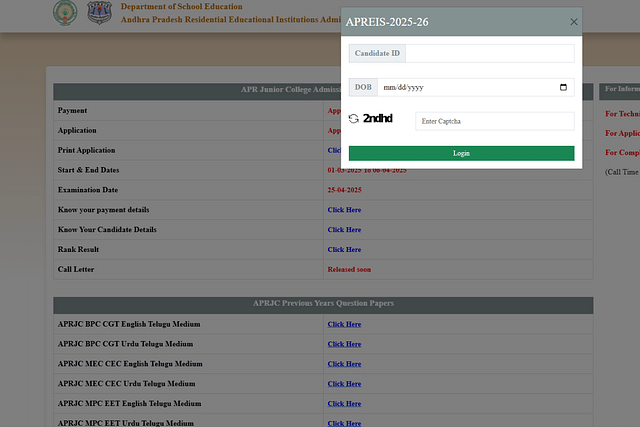Open Click Here for Rank Result
The width and height of the screenshot is (640, 427).
tap(344, 249)
